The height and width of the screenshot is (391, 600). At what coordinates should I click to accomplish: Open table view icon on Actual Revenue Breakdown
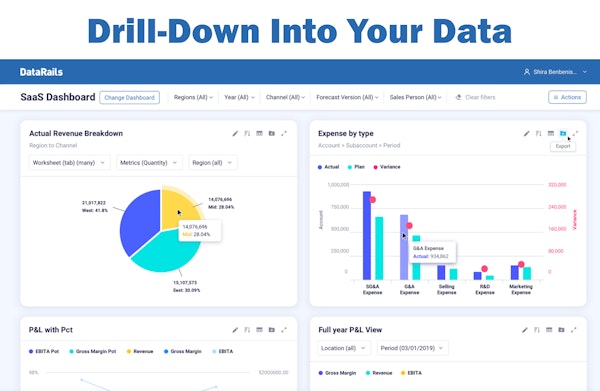pyautogui.click(x=259, y=134)
